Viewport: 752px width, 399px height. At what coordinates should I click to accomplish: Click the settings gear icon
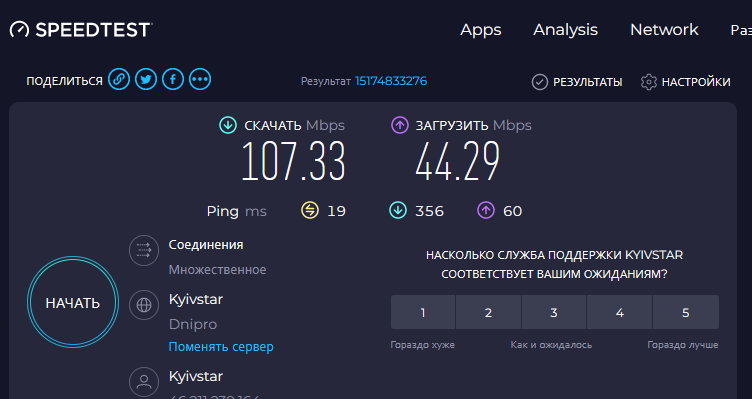pos(648,82)
